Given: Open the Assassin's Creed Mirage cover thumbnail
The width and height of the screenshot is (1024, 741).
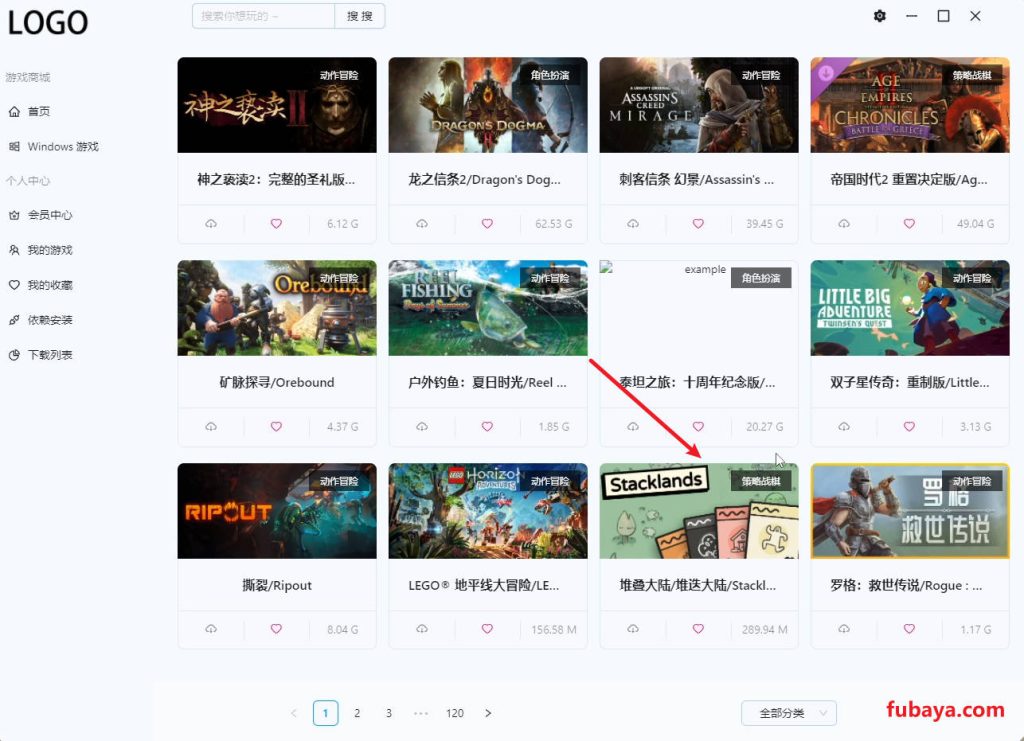Looking at the screenshot, I should (699, 105).
